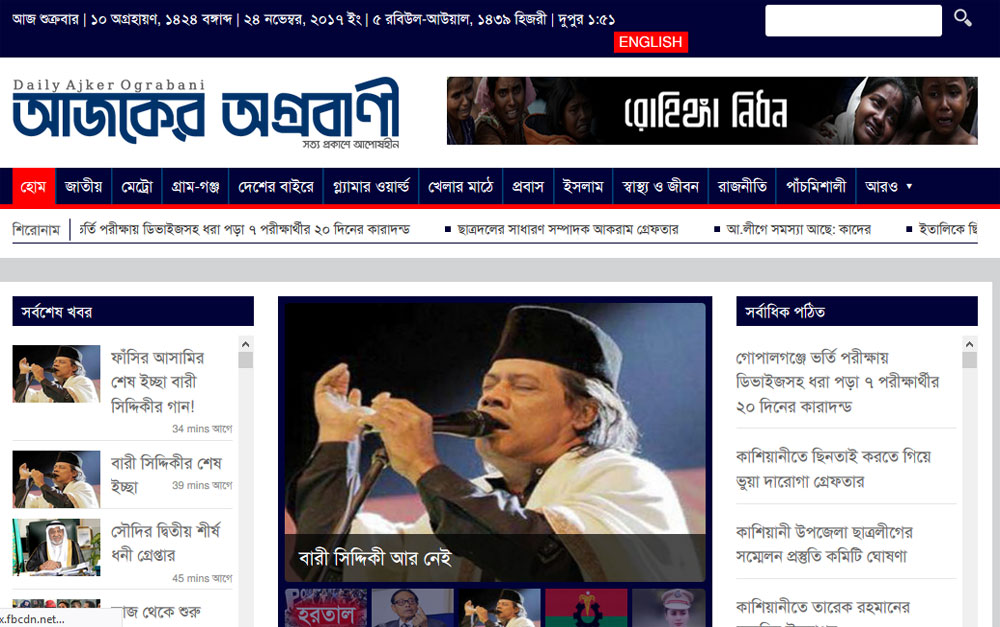The image size is (1000, 627).
Task: Open the সৌদির দ্বিতীয় শীর্ষ ধনী গ্রেপ্তার story
Action: click(165, 543)
